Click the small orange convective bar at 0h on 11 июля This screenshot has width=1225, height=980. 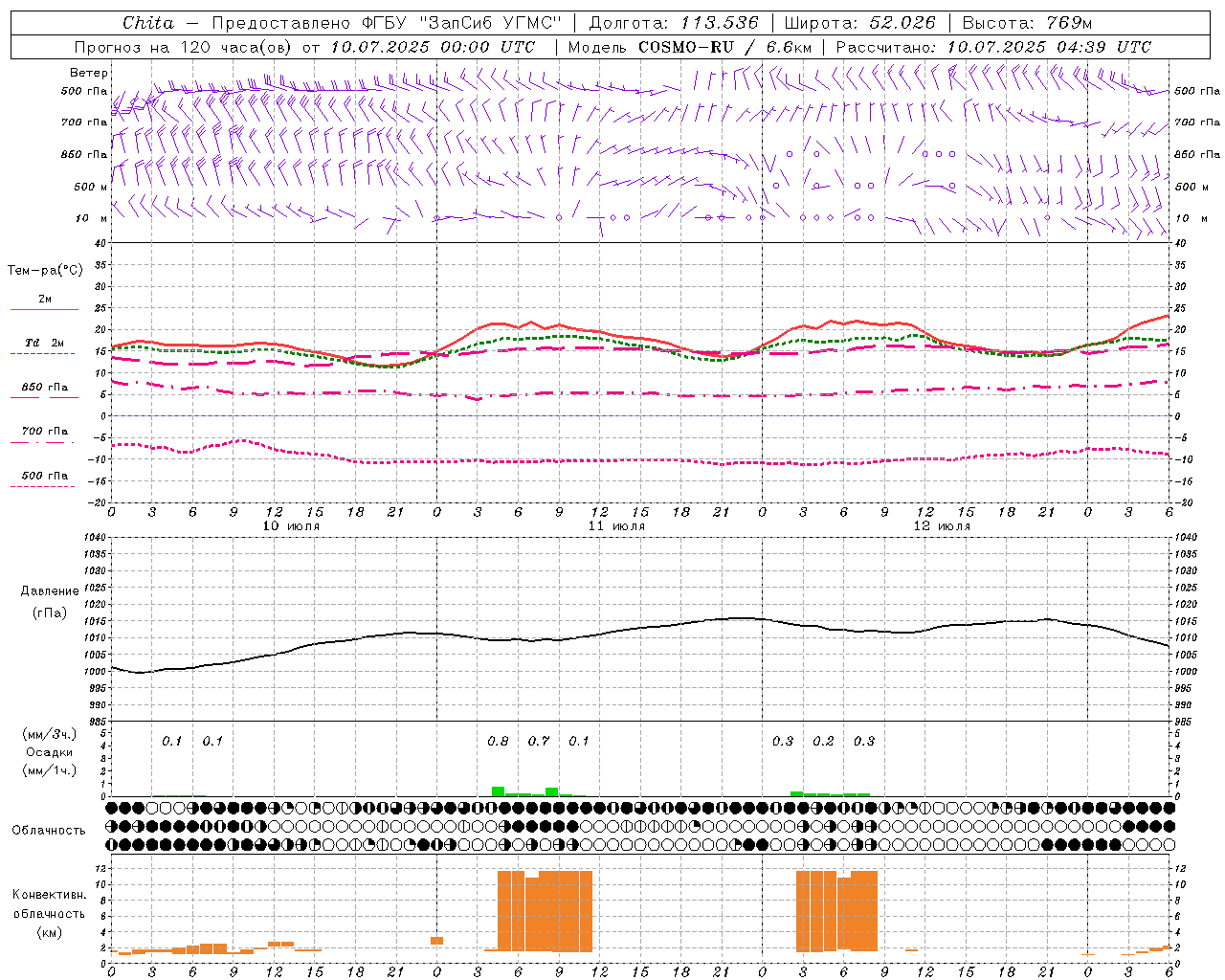click(x=436, y=941)
